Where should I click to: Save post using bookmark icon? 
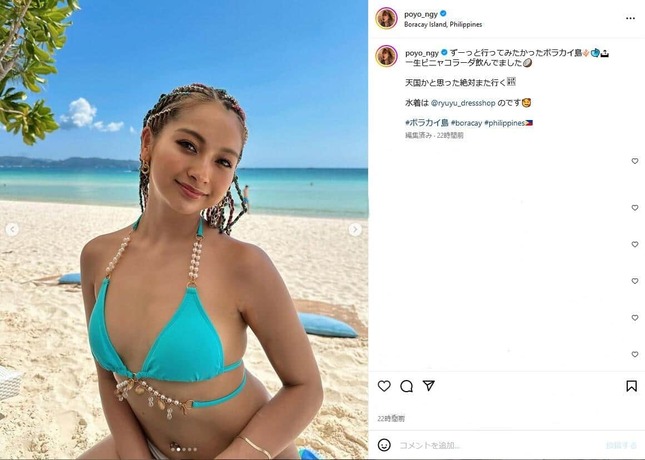coord(631,386)
